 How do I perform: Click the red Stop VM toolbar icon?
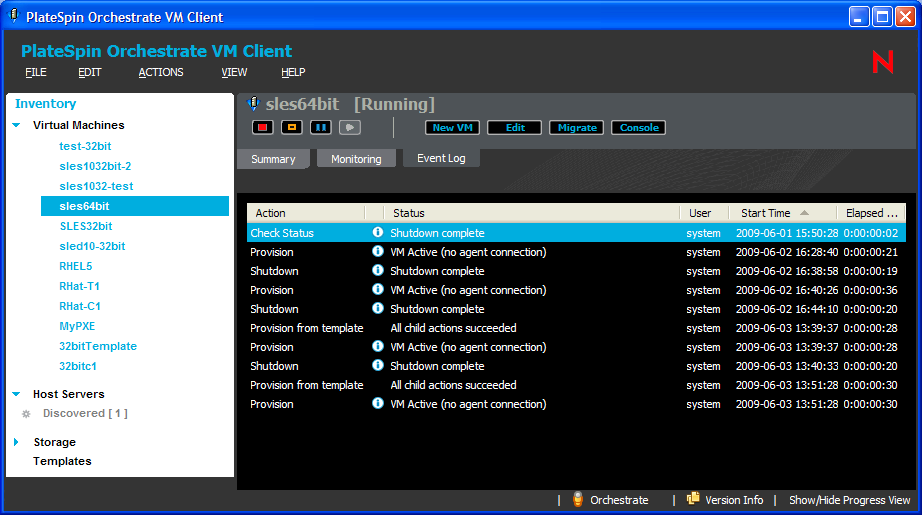pos(262,128)
